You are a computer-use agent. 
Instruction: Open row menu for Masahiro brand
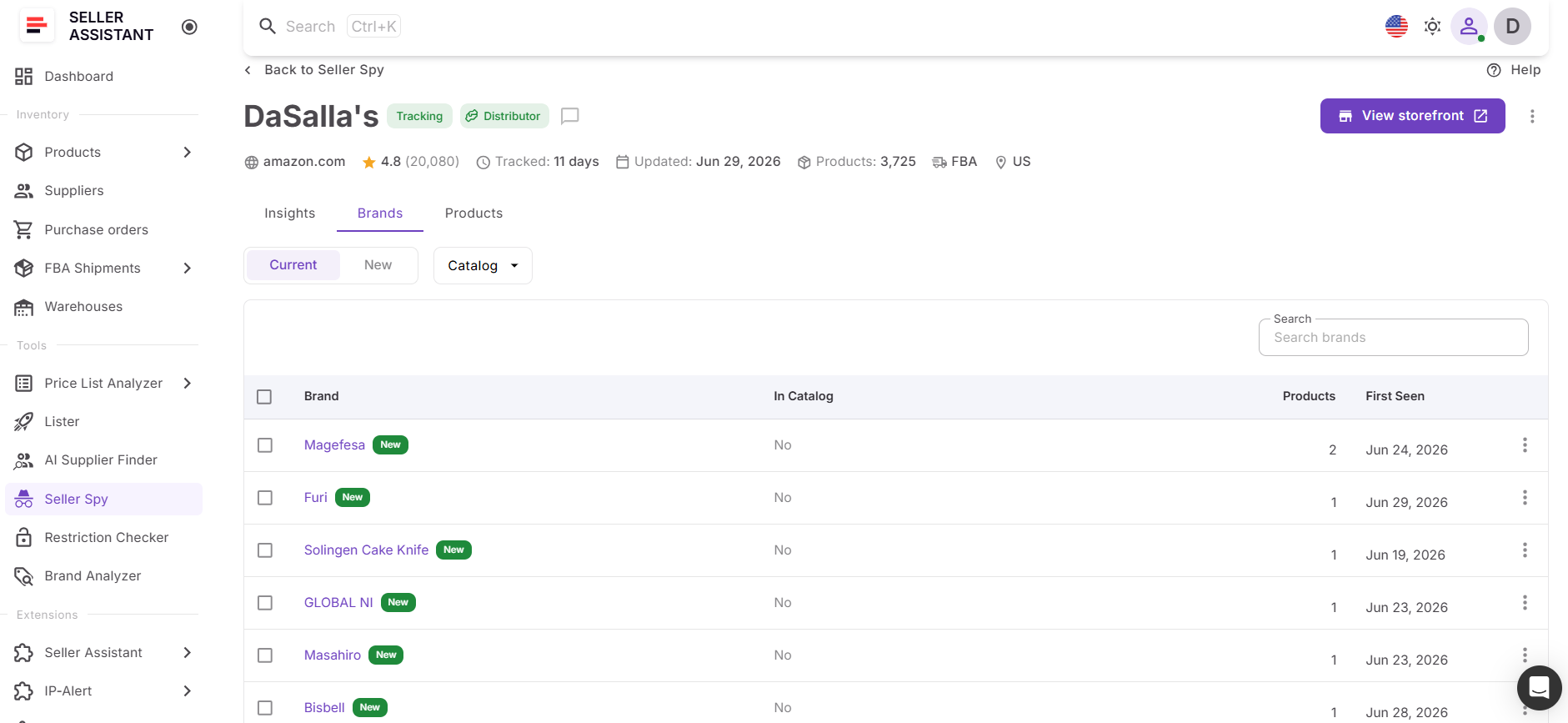point(1525,655)
